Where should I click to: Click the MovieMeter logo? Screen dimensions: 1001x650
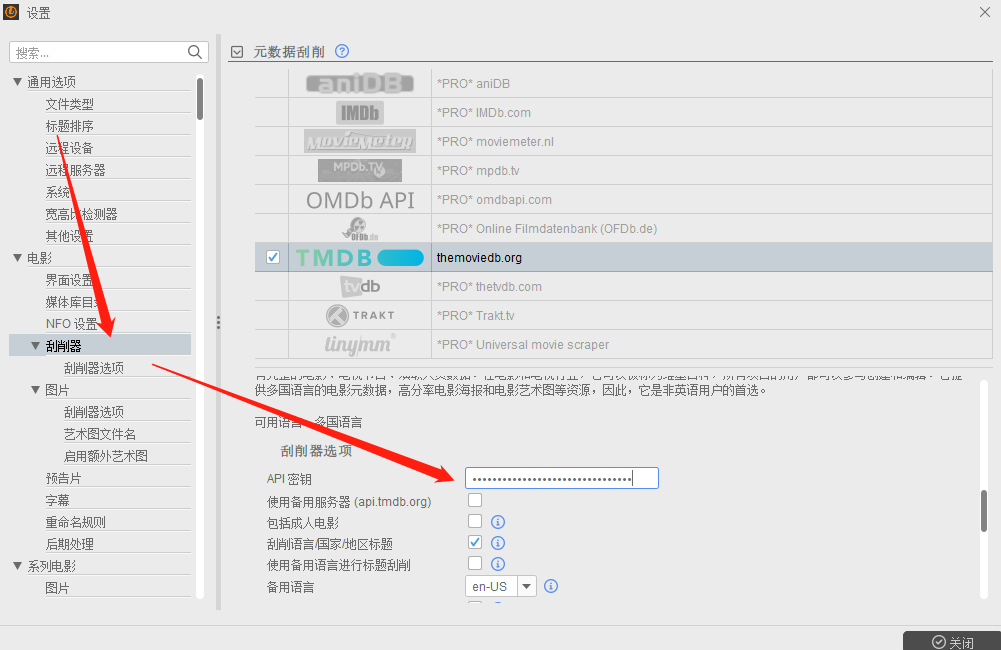(359, 141)
